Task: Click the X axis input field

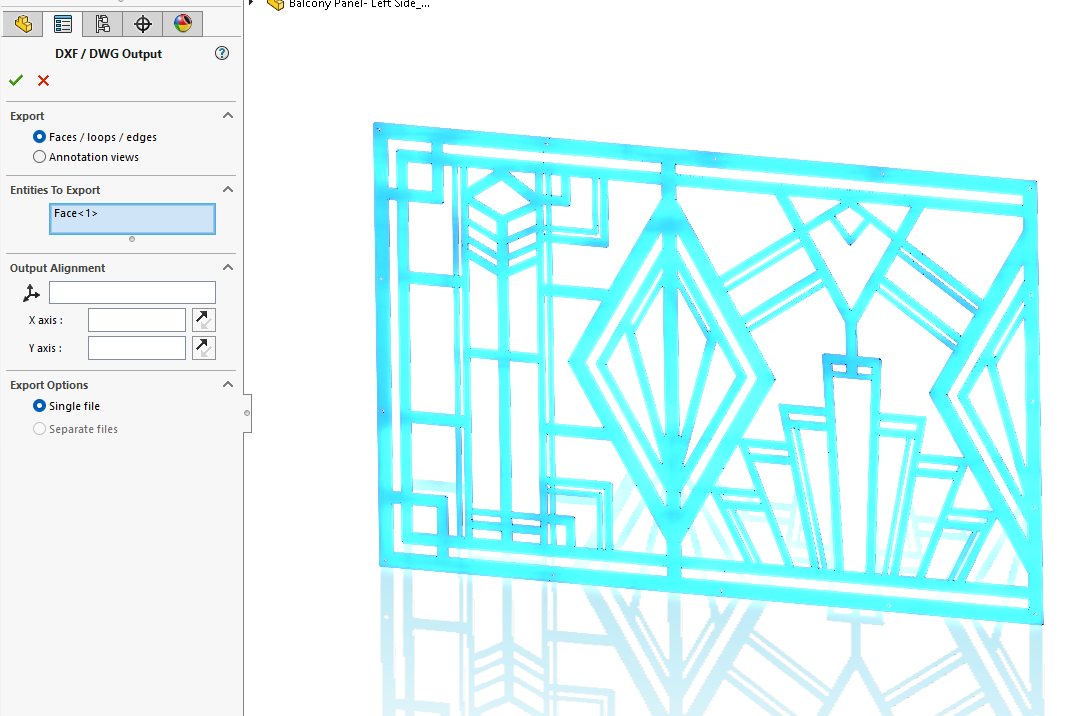Action: 136,319
